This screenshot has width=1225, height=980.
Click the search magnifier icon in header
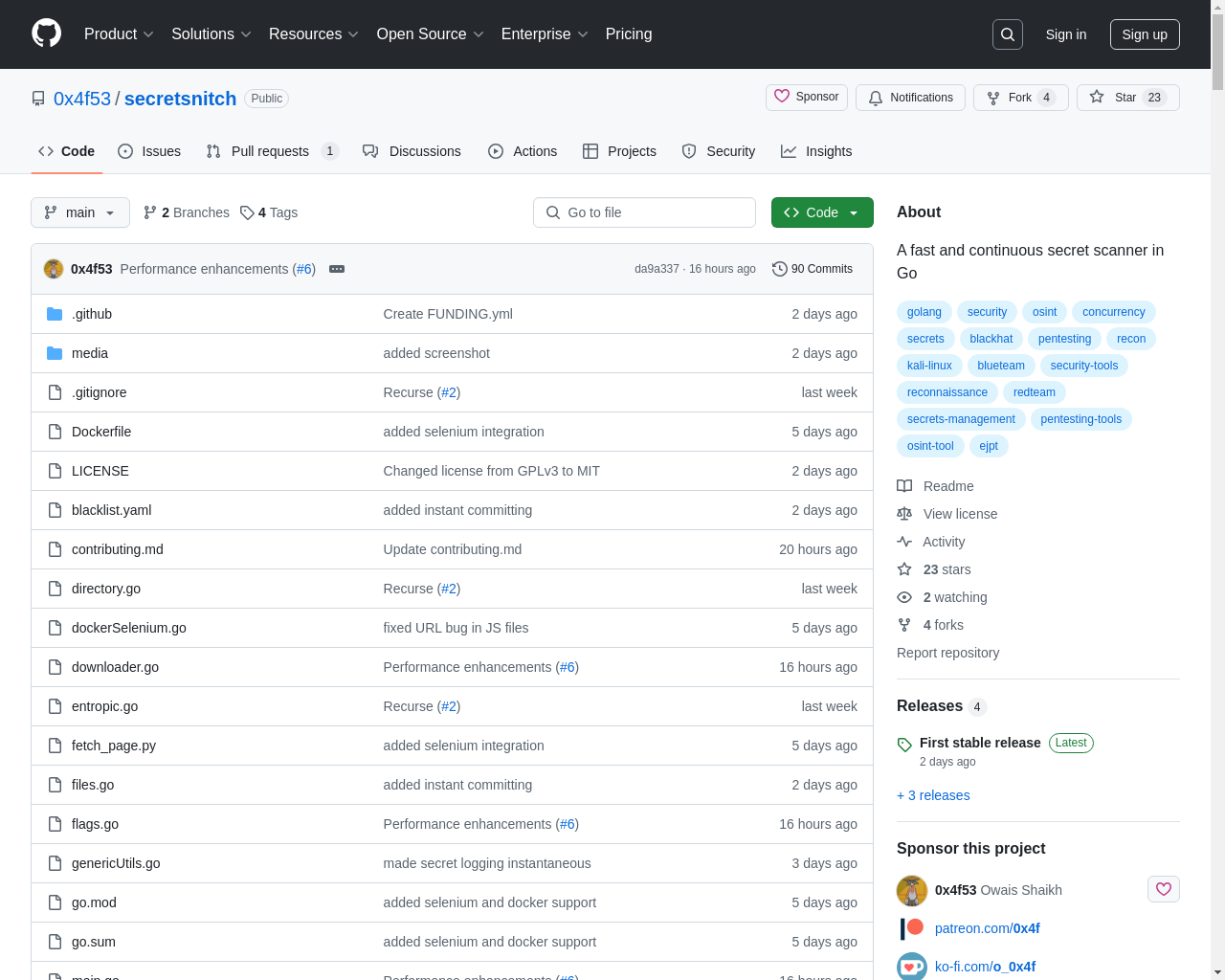coord(1008,34)
